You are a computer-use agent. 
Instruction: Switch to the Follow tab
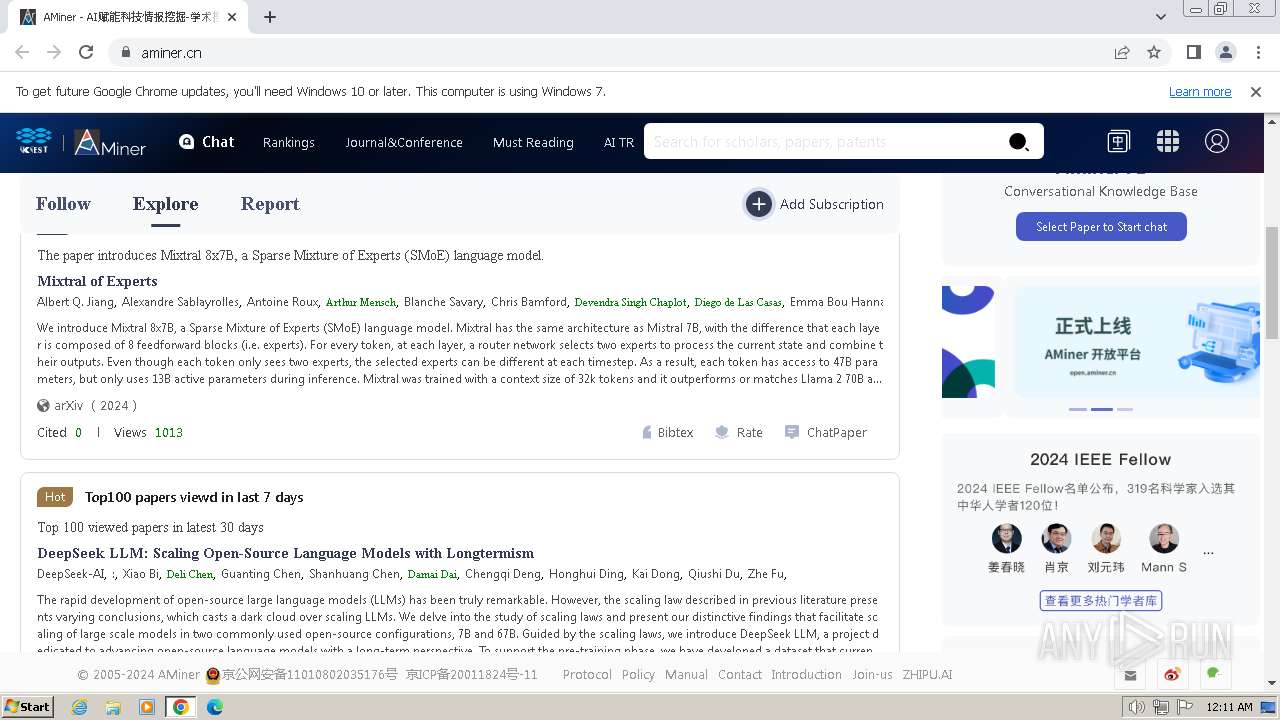click(63, 204)
